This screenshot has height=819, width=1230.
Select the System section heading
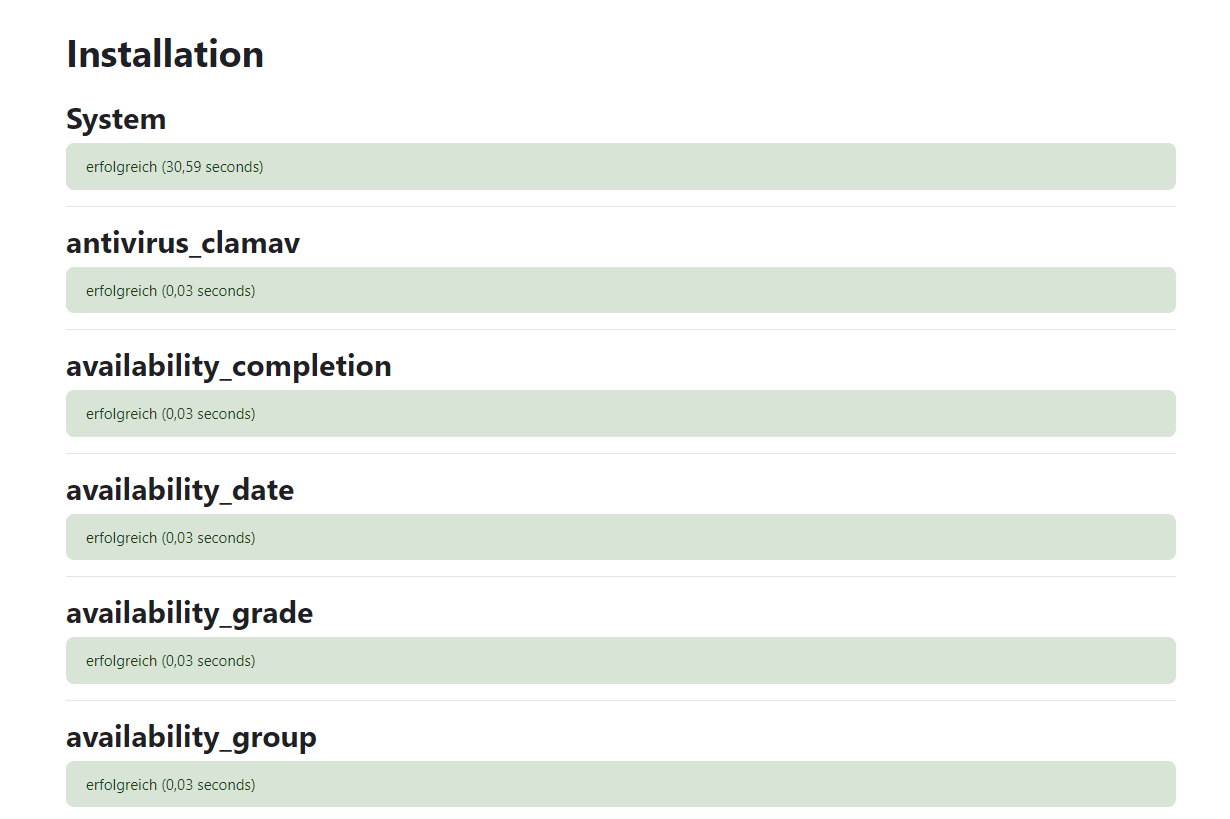[115, 118]
